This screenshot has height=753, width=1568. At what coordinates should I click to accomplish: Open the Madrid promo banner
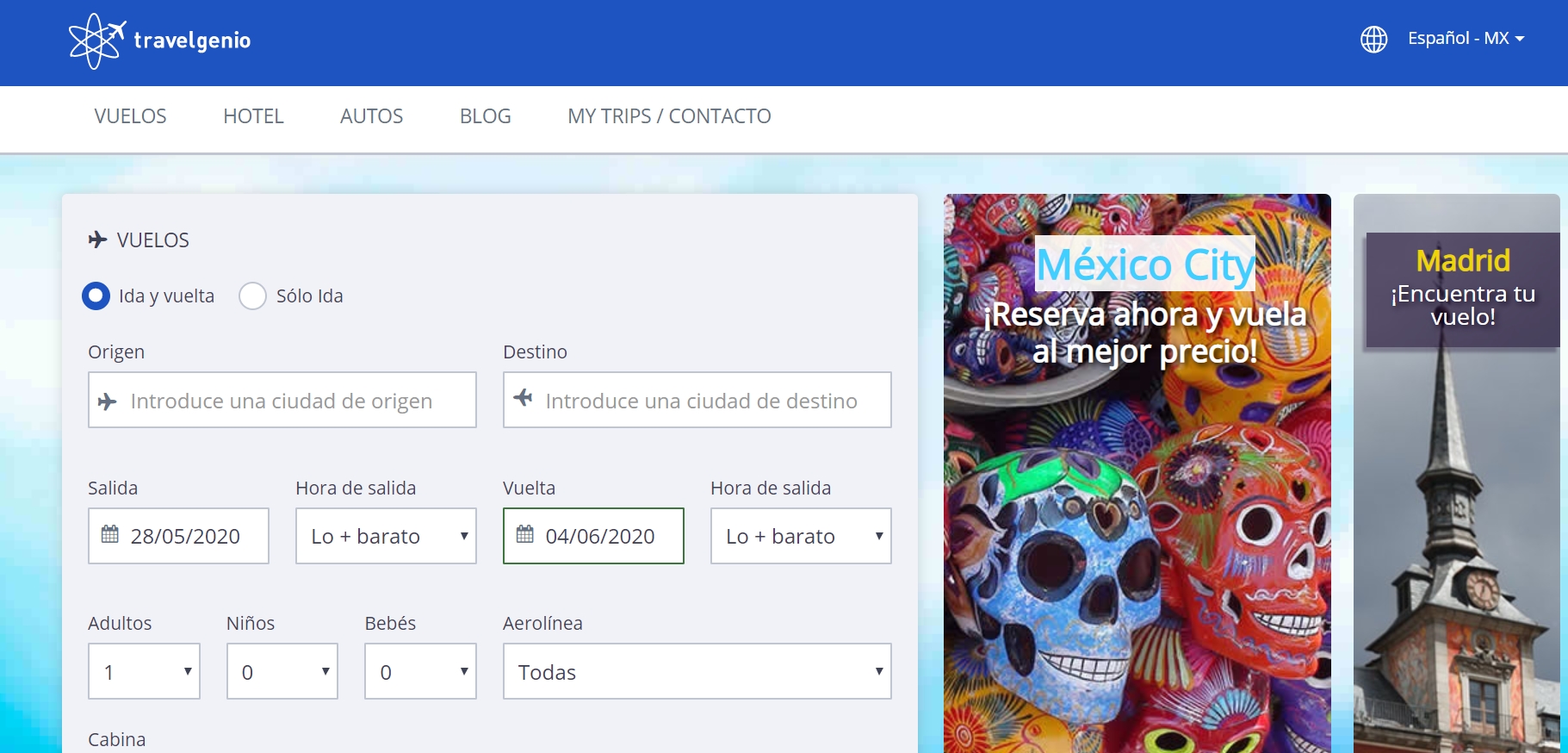1457,473
